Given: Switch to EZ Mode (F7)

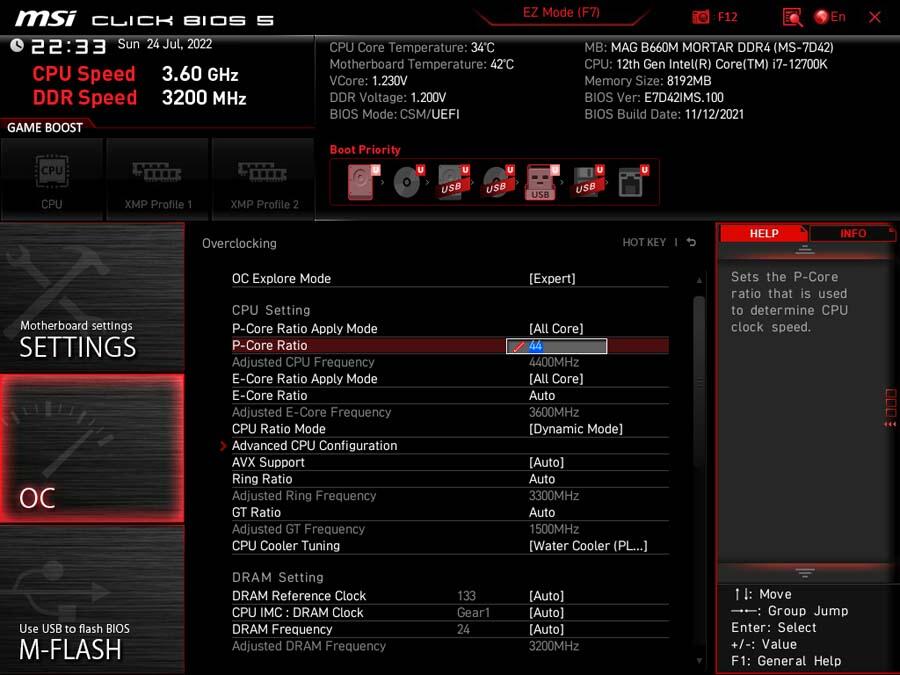Looking at the screenshot, I should pos(561,13).
